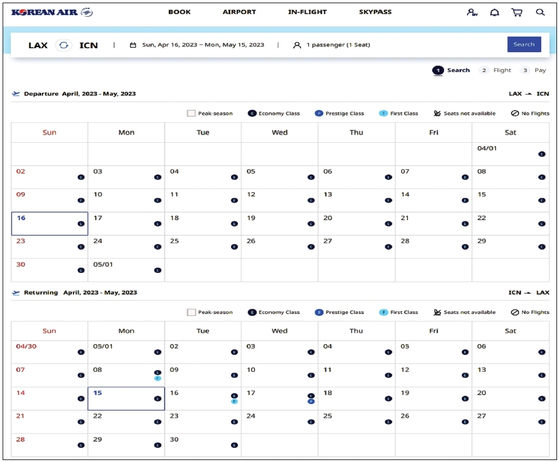Swap LAX and ICN with the swap icon
The width and height of the screenshot is (559, 462).
(x=63, y=45)
